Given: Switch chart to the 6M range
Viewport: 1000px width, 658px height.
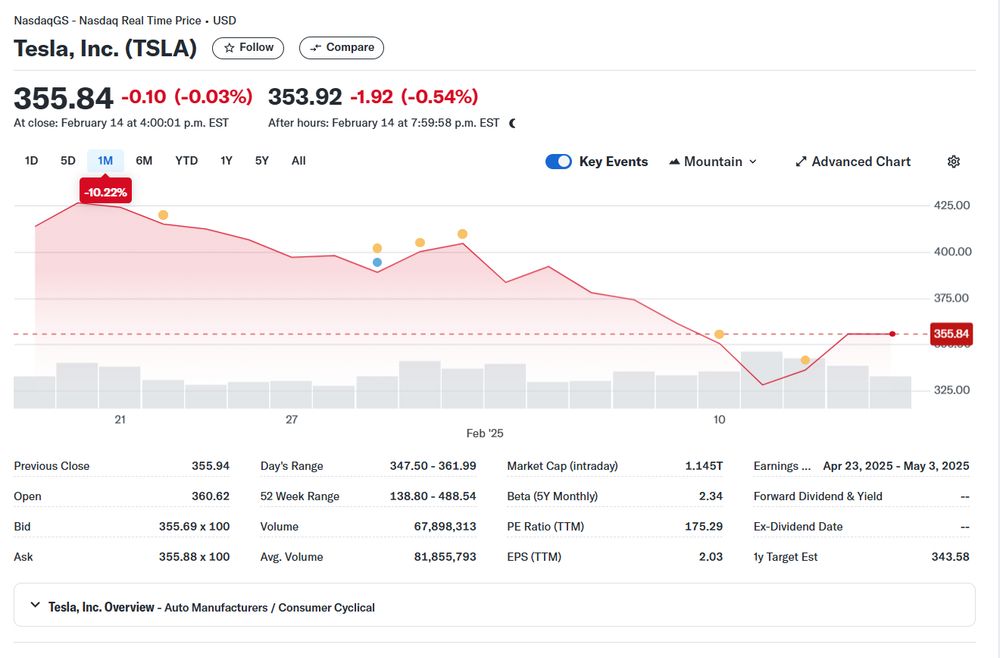Looking at the screenshot, I should [144, 161].
